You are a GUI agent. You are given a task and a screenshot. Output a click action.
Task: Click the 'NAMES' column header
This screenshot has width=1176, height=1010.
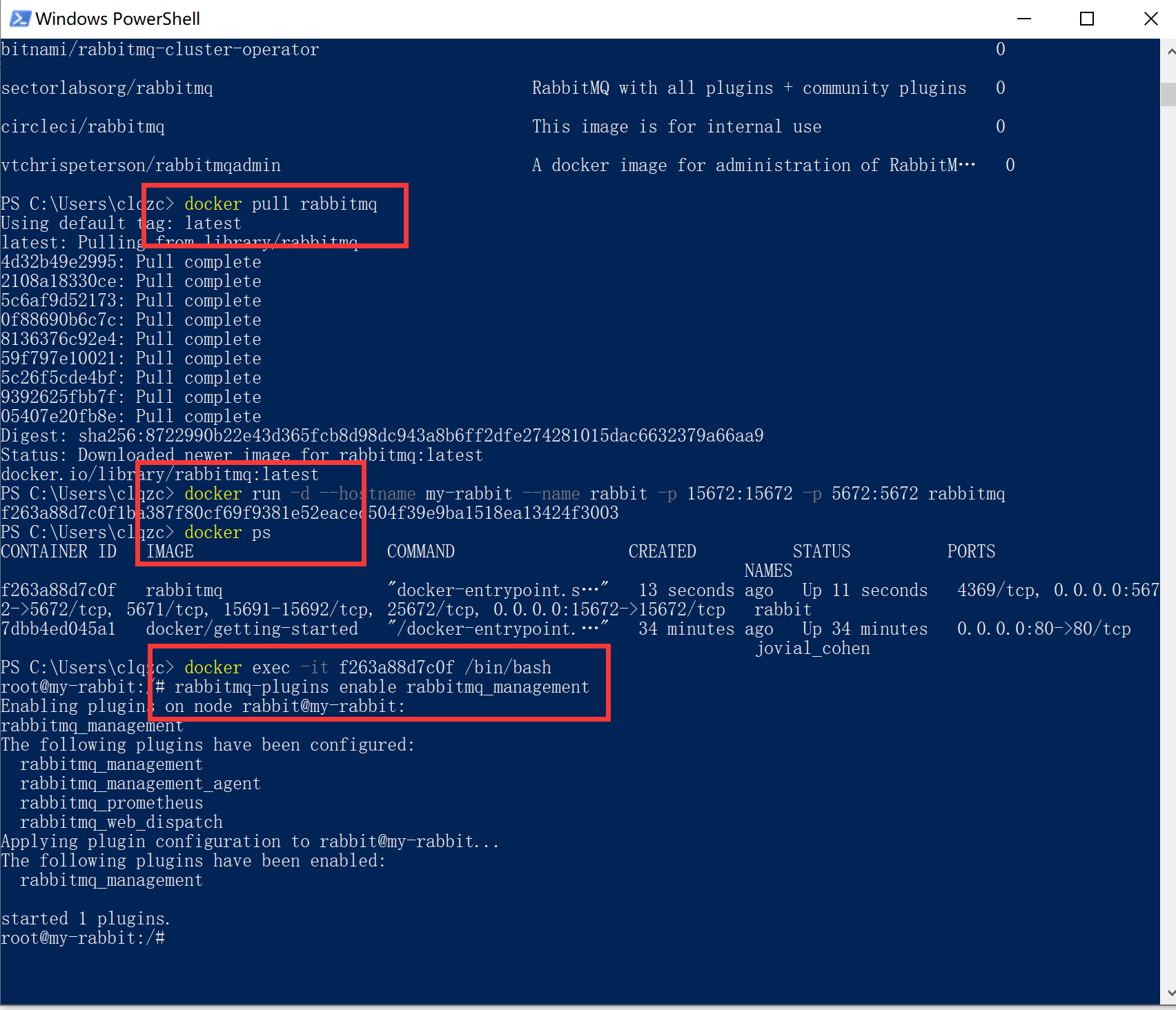(x=769, y=571)
